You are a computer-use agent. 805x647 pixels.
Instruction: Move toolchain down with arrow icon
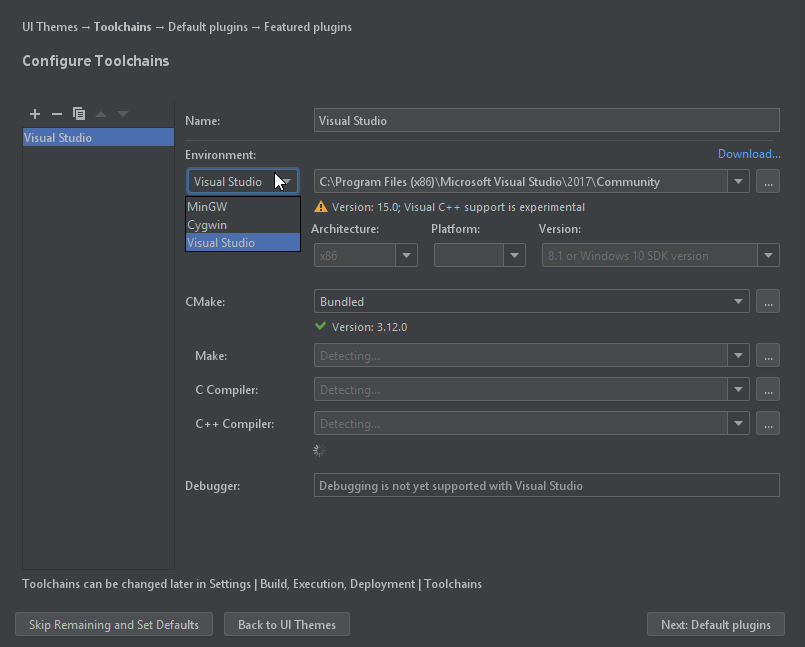tap(123, 113)
